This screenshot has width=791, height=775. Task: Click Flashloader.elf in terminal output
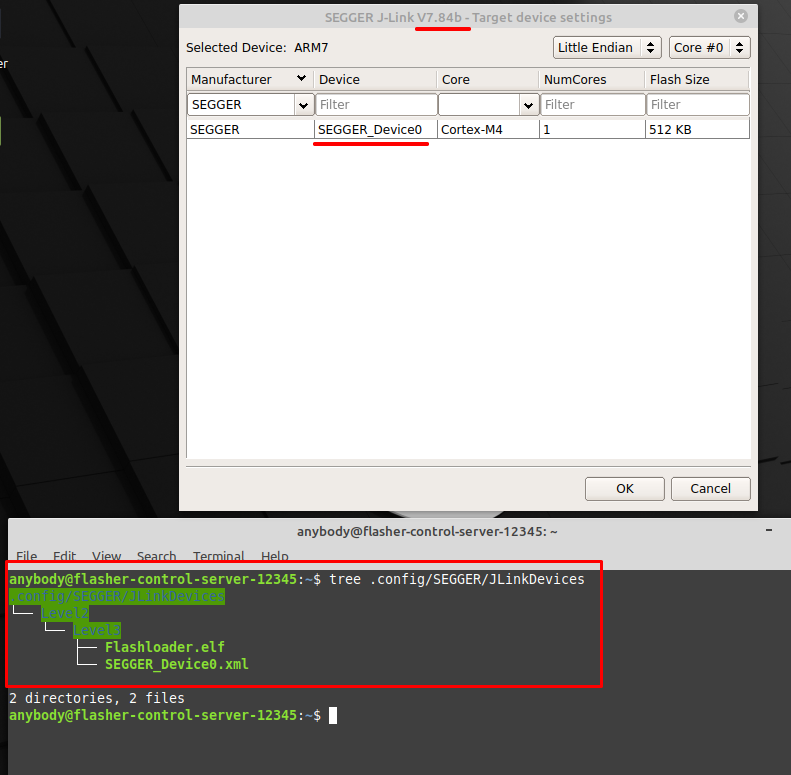(x=164, y=647)
